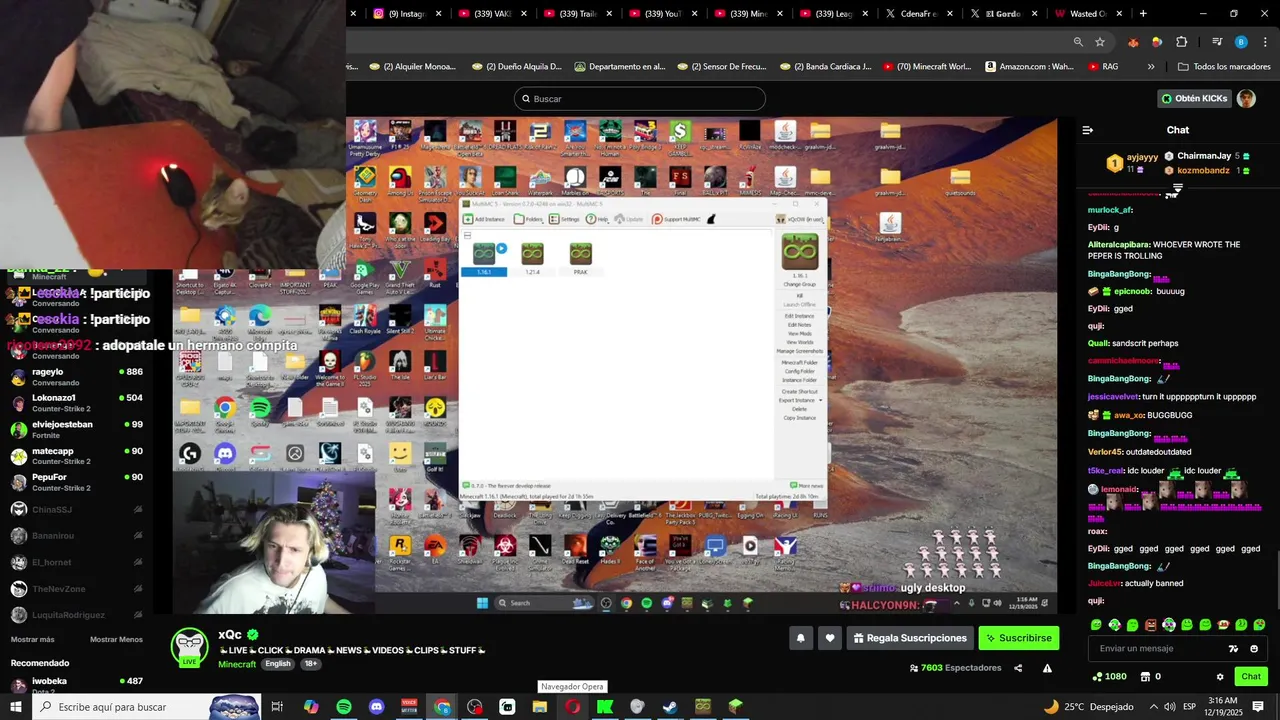The height and width of the screenshot is (720, 1280).
Task: Click the Buscar search field on Kick
Action: [640, 98]
